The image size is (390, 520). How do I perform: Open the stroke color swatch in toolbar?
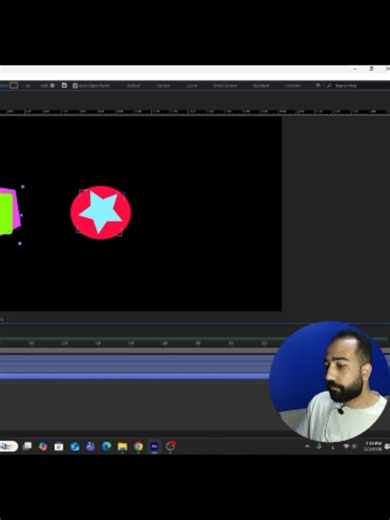tap(14, 86)
